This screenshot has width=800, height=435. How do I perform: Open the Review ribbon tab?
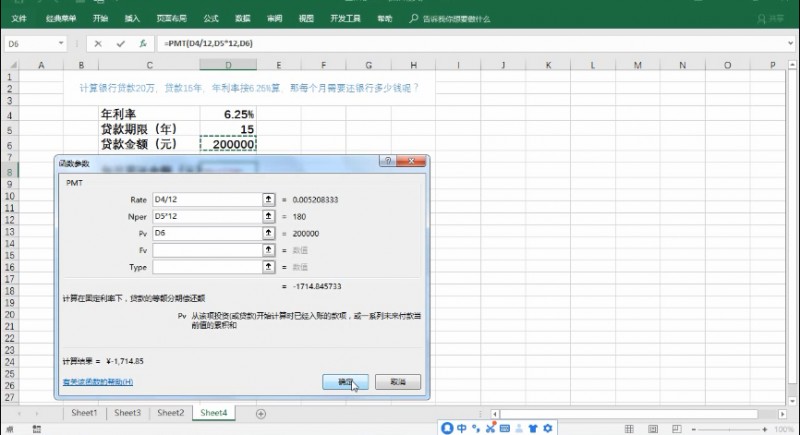pyautogui.click(x=274, y=18)
